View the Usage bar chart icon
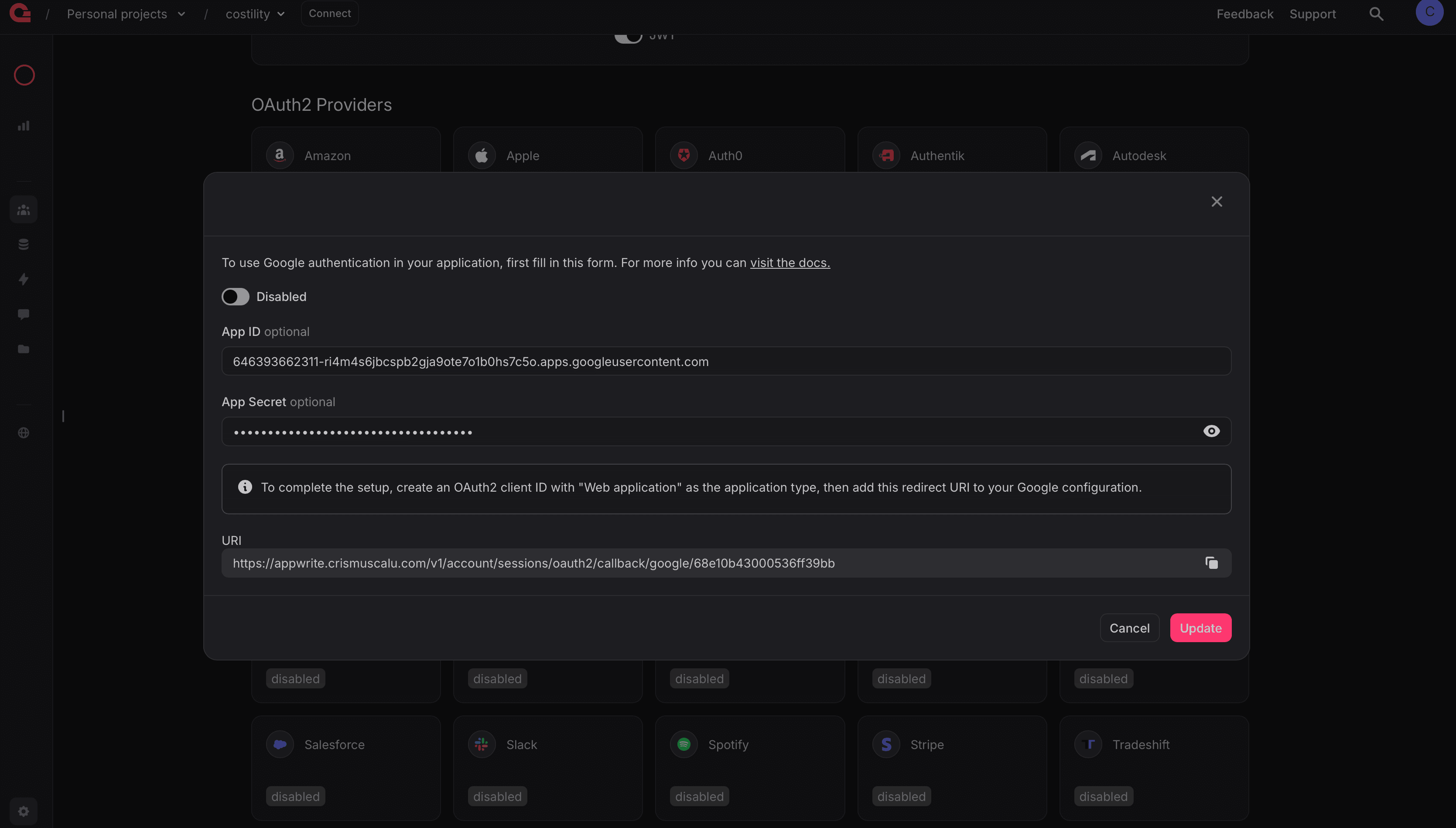 pos(23,126)
